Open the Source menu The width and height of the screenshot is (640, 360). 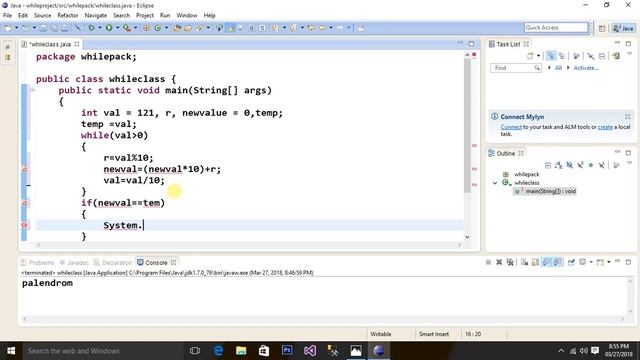point(42,15)
